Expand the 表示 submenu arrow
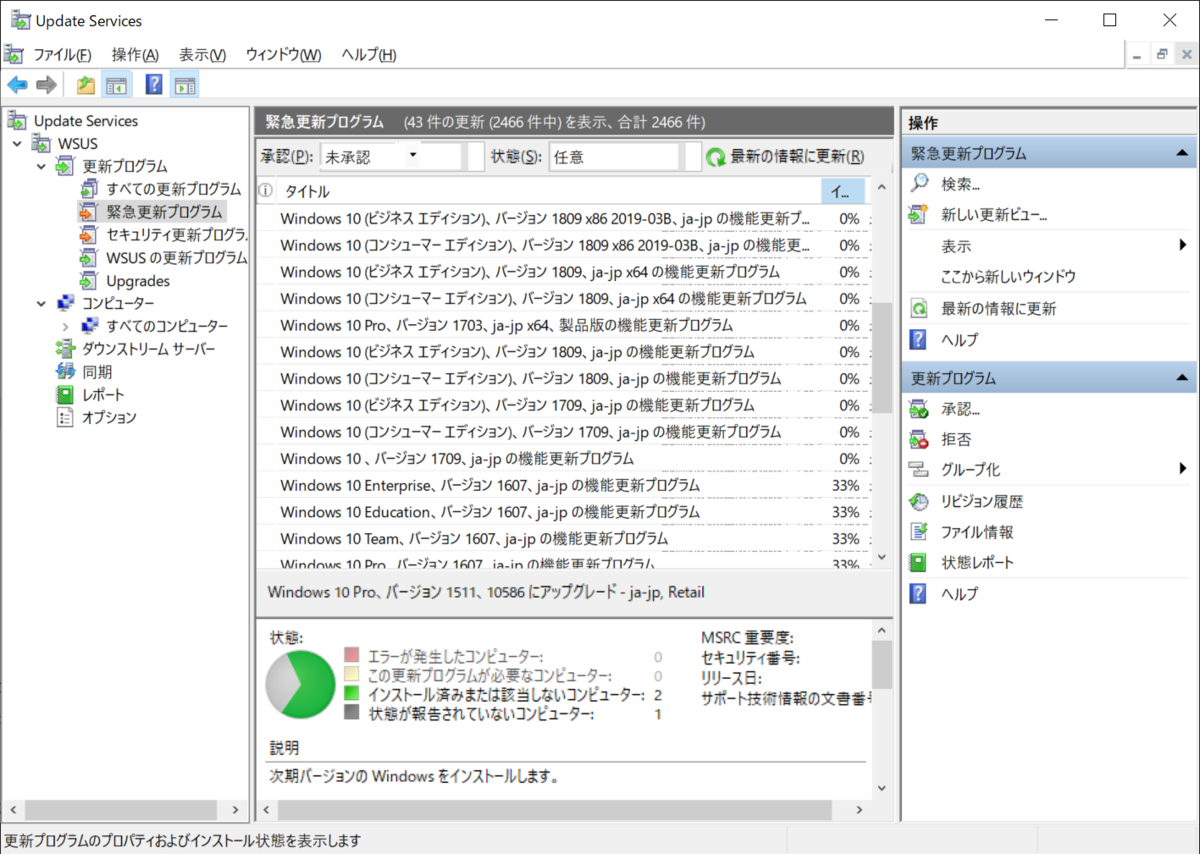The height and width of the screenshot is (854, 1200). (1183, 246)
